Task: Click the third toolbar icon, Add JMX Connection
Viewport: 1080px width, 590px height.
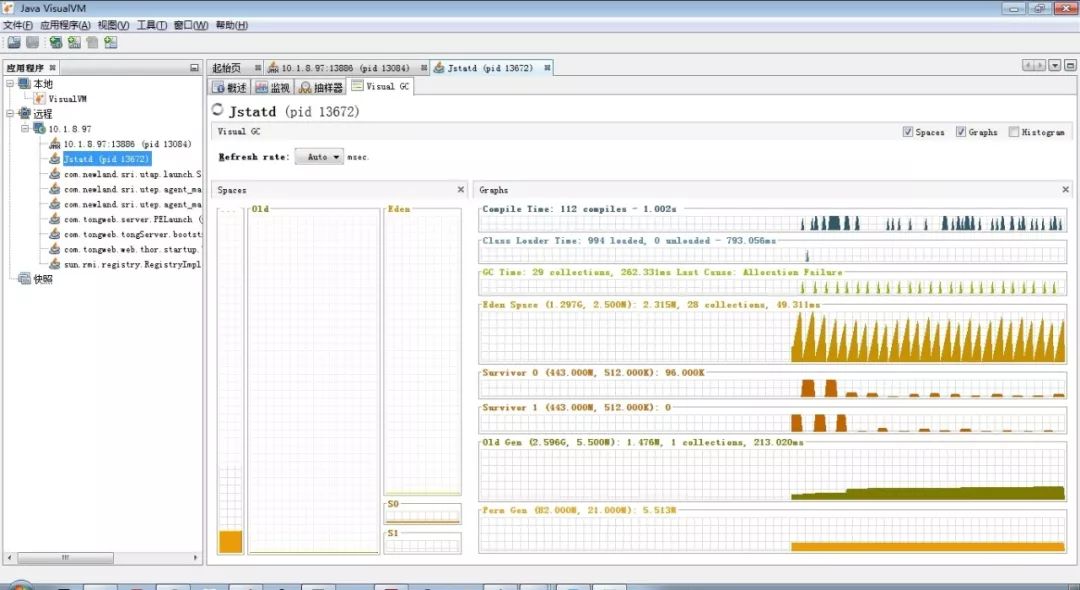Action: pos(56,42)
